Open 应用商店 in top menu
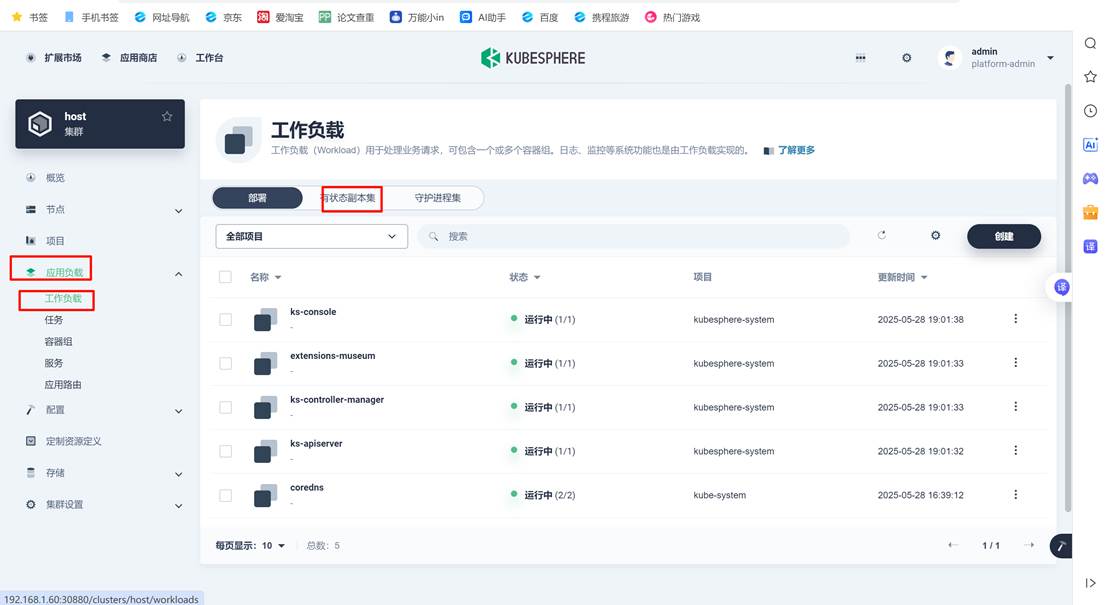The height and width of the screenshot is (605, 1109). (130, 58)
